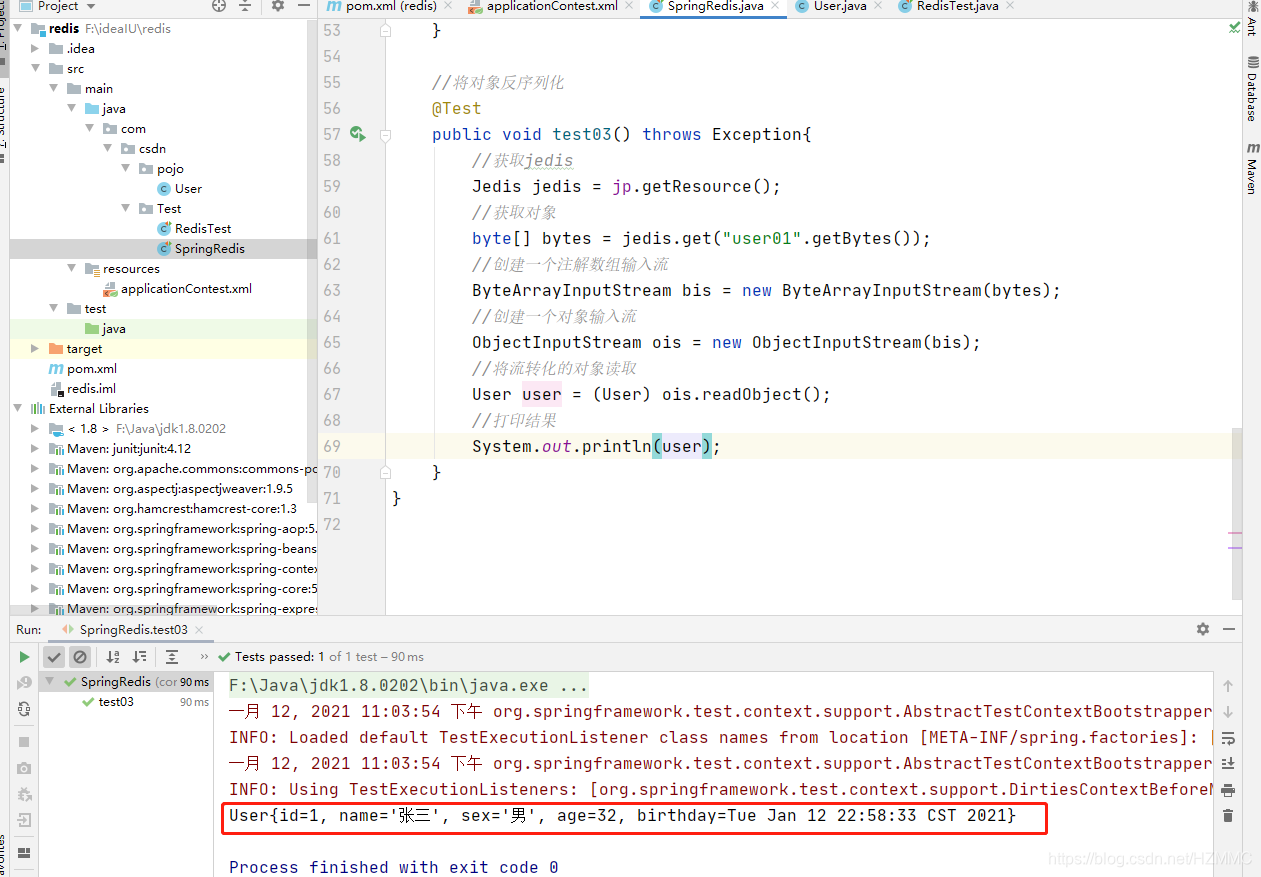Click 'Process finished with exit code 0' text

pyautogui.click(x=393, y=867)
